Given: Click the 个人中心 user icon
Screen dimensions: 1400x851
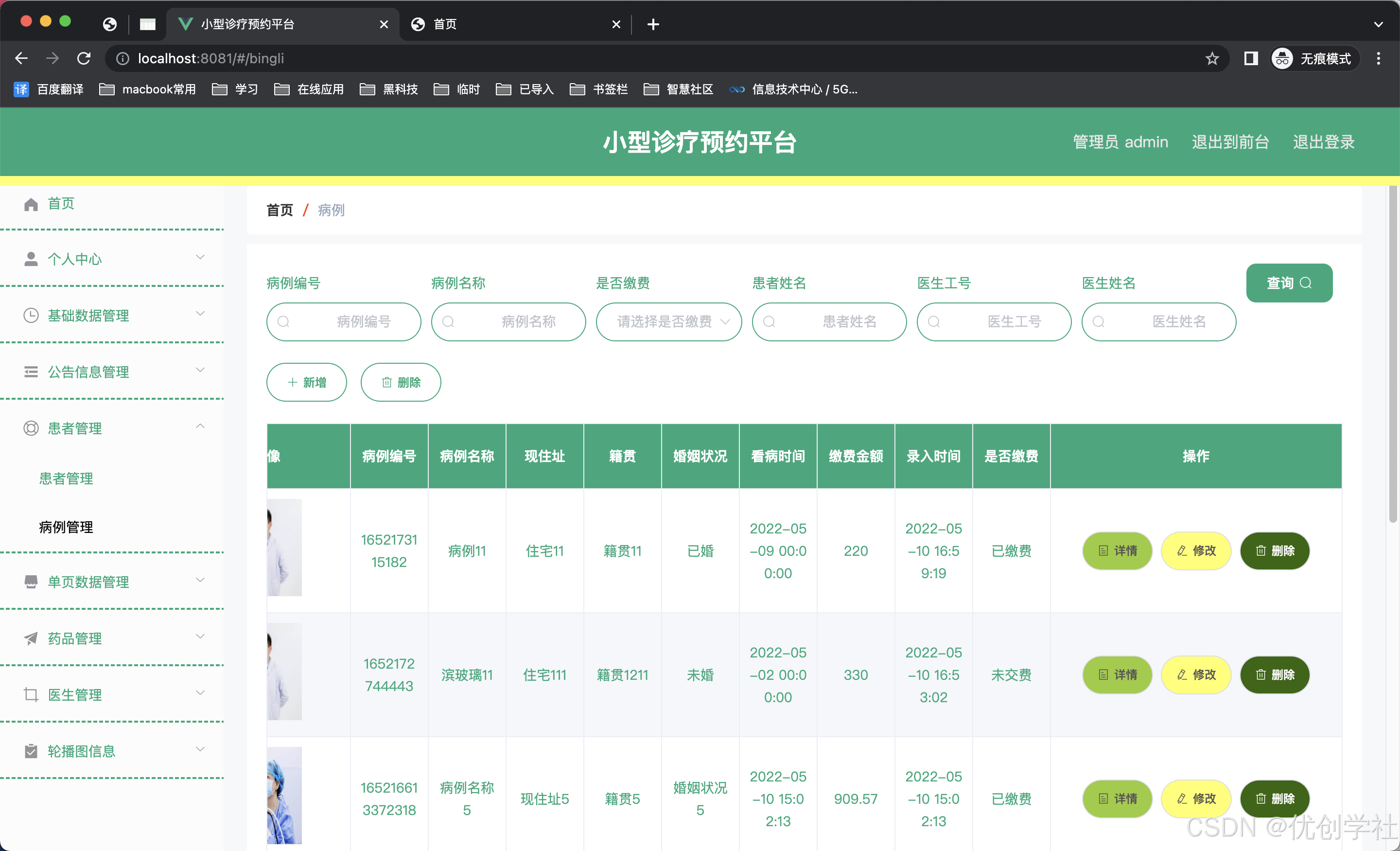Looking at the screenshot, I should [31, 259].
